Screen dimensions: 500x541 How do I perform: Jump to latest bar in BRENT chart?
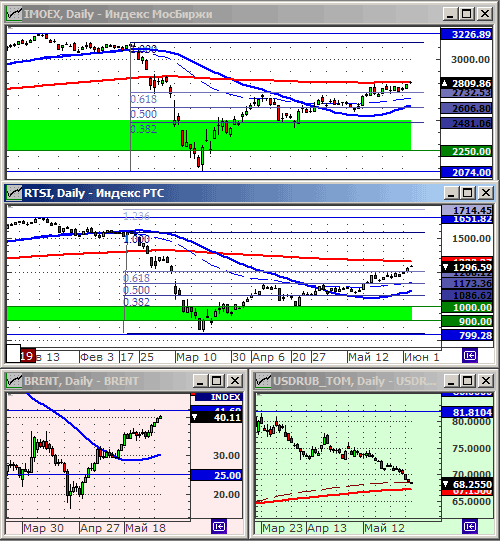click(218, 527)
